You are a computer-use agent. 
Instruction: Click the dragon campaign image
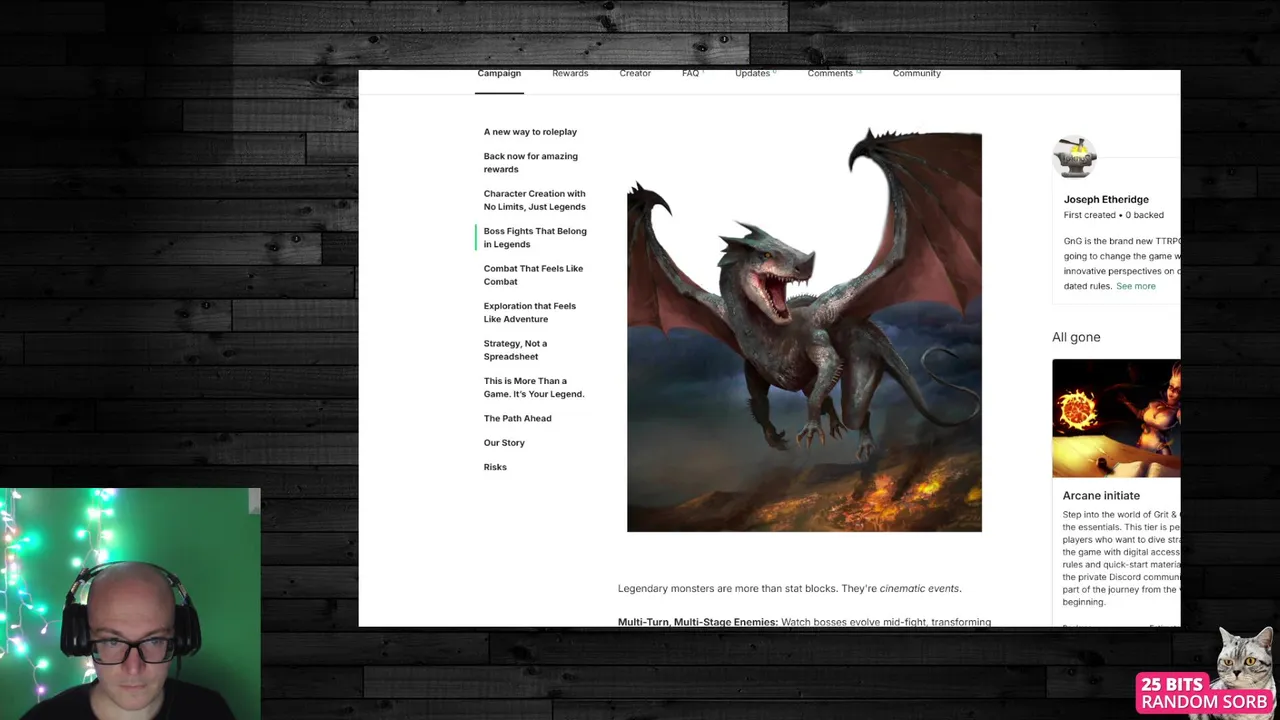pos(804,330)
